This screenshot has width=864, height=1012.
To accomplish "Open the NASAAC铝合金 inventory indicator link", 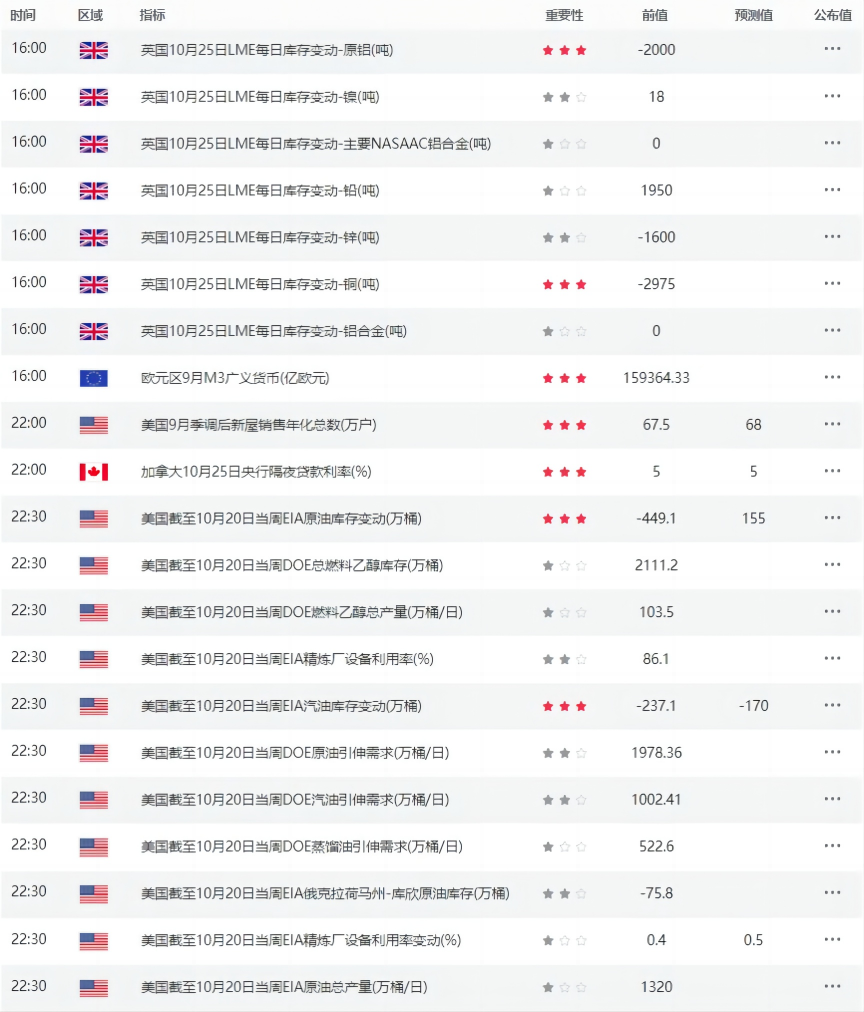I will pos(315,144).
